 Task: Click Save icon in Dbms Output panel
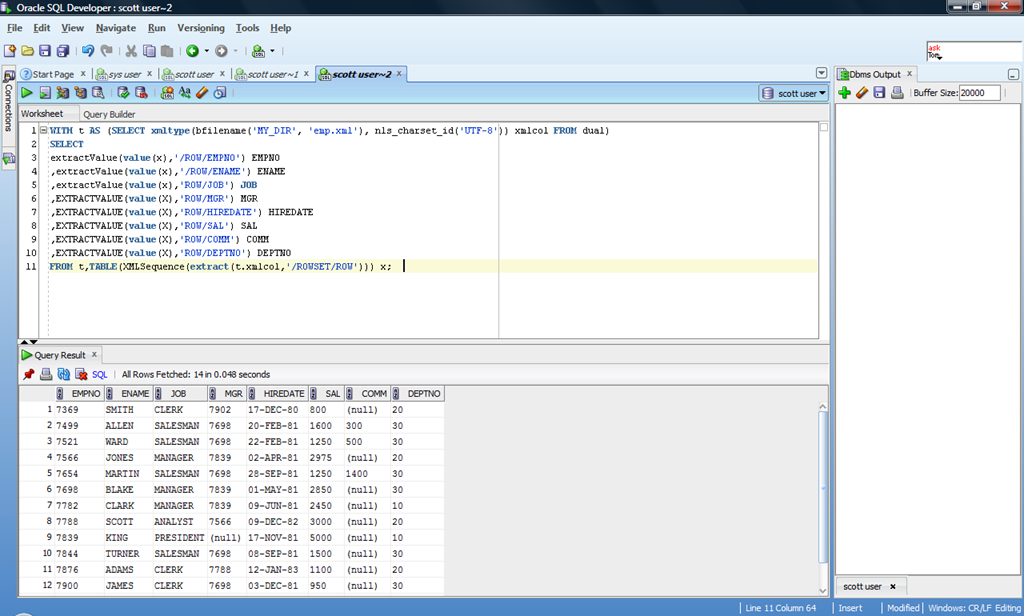[x=880, y=93]
